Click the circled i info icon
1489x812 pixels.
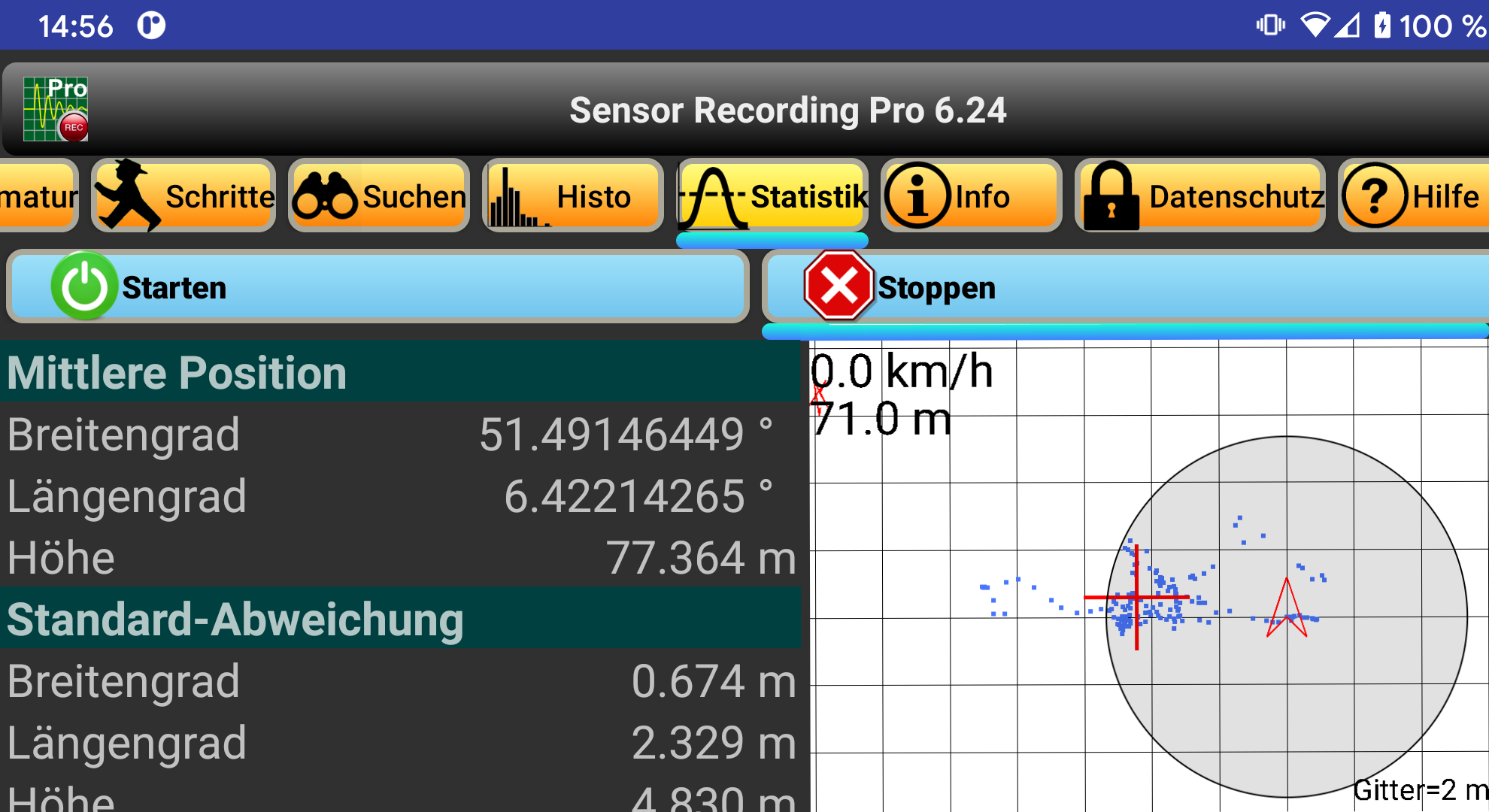click(917, 195)
